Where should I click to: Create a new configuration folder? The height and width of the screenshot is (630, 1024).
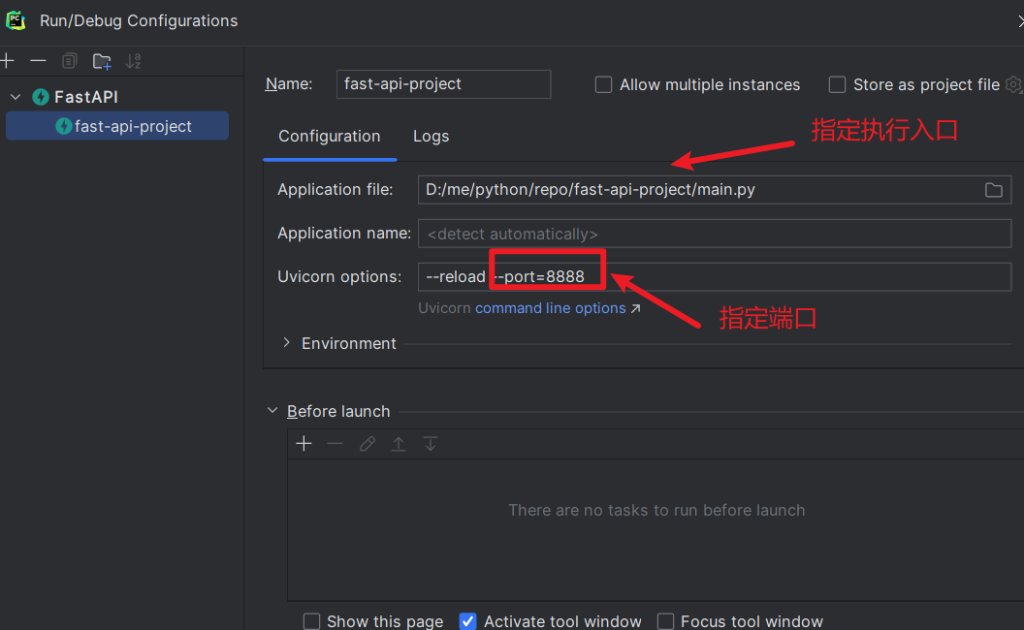coord(102,61)
